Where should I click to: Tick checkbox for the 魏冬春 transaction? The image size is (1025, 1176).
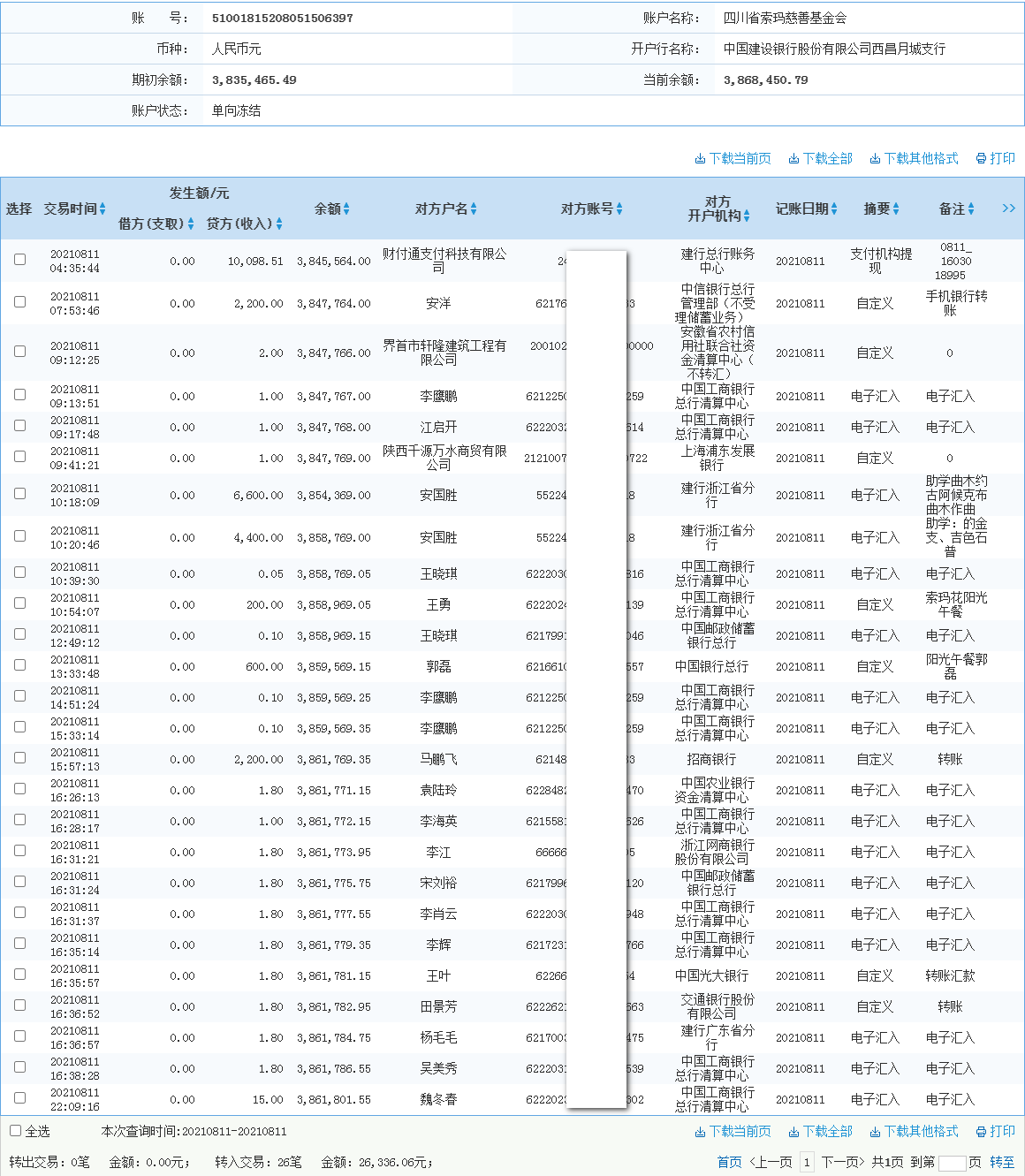point(19,1098)
